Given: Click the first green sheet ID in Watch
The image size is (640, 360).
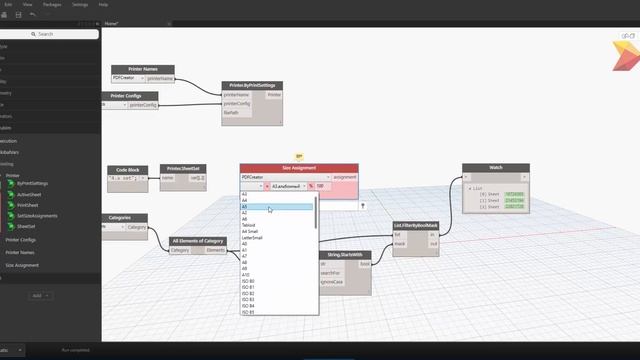Looking at the screenshot, I should tap(514, 194).
